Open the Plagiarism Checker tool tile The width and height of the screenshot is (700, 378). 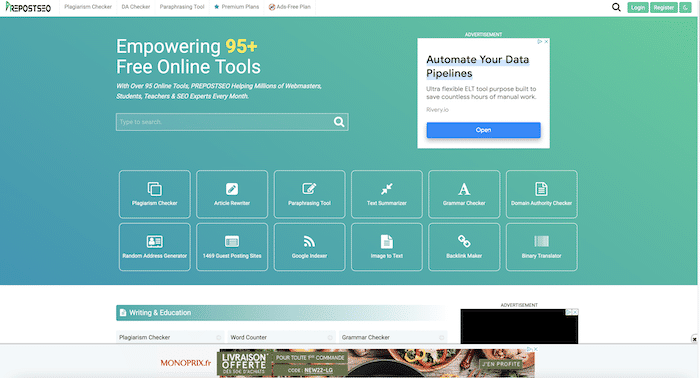click(154, 194)
